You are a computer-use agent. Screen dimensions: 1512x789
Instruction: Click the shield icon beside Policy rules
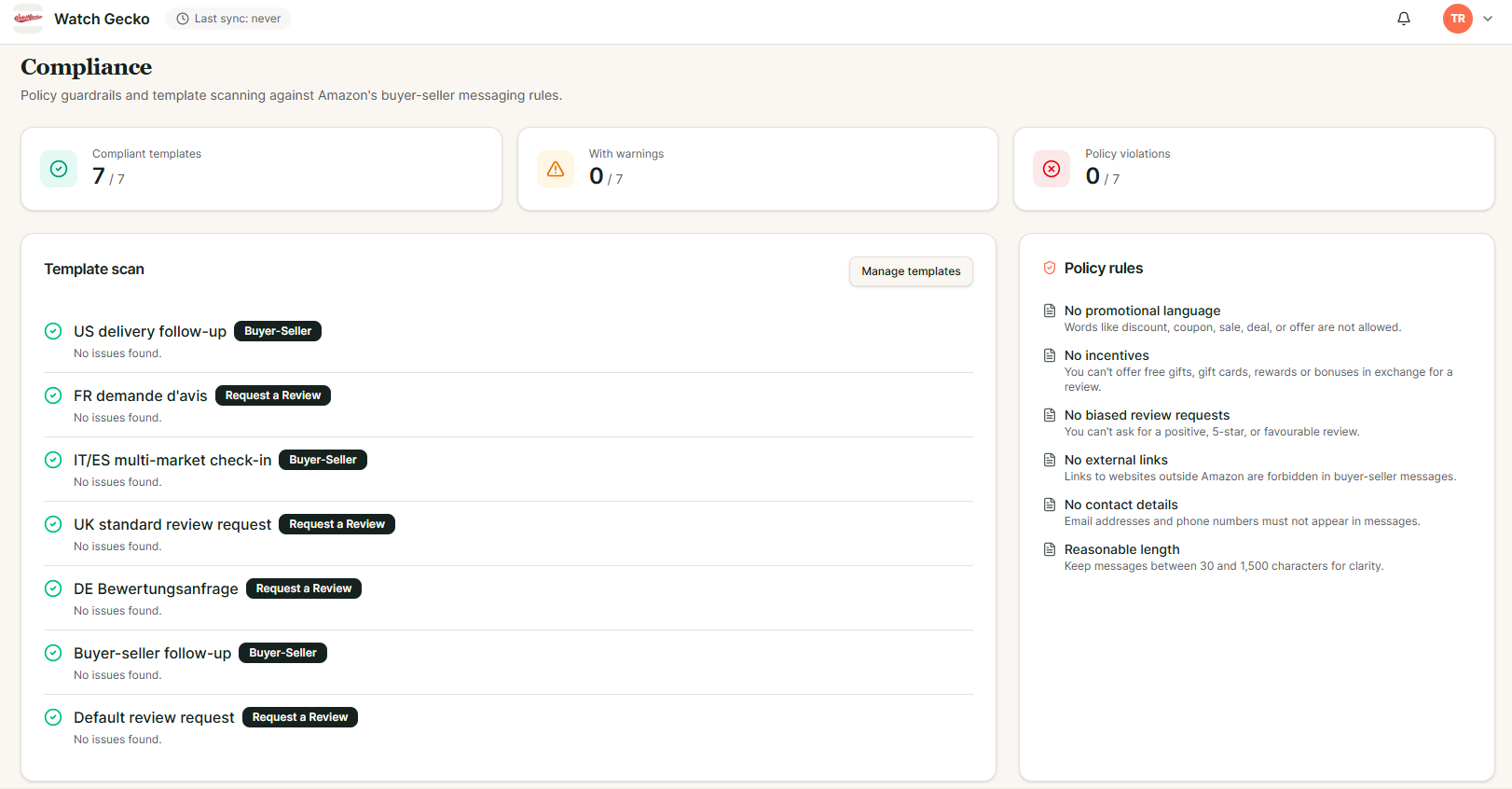pos(1050,268)
